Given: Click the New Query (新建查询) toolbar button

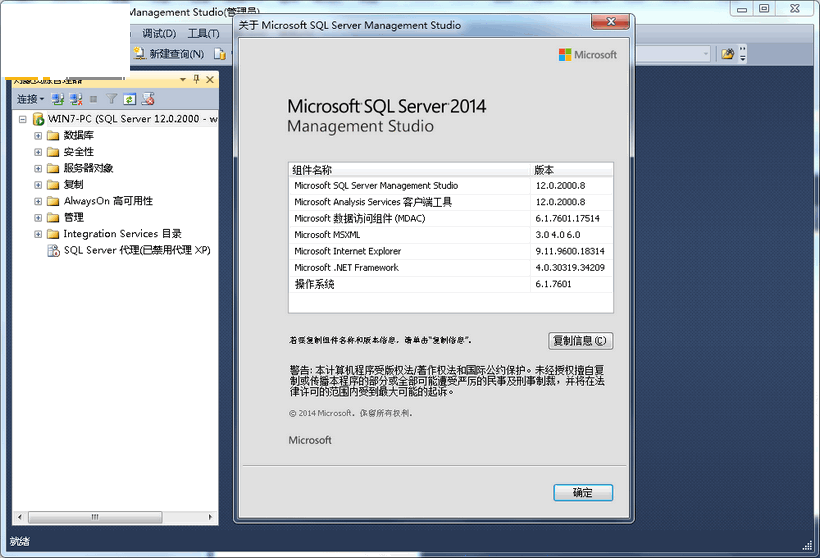Looking at the screenshot, I should click(x=169, y=54).
